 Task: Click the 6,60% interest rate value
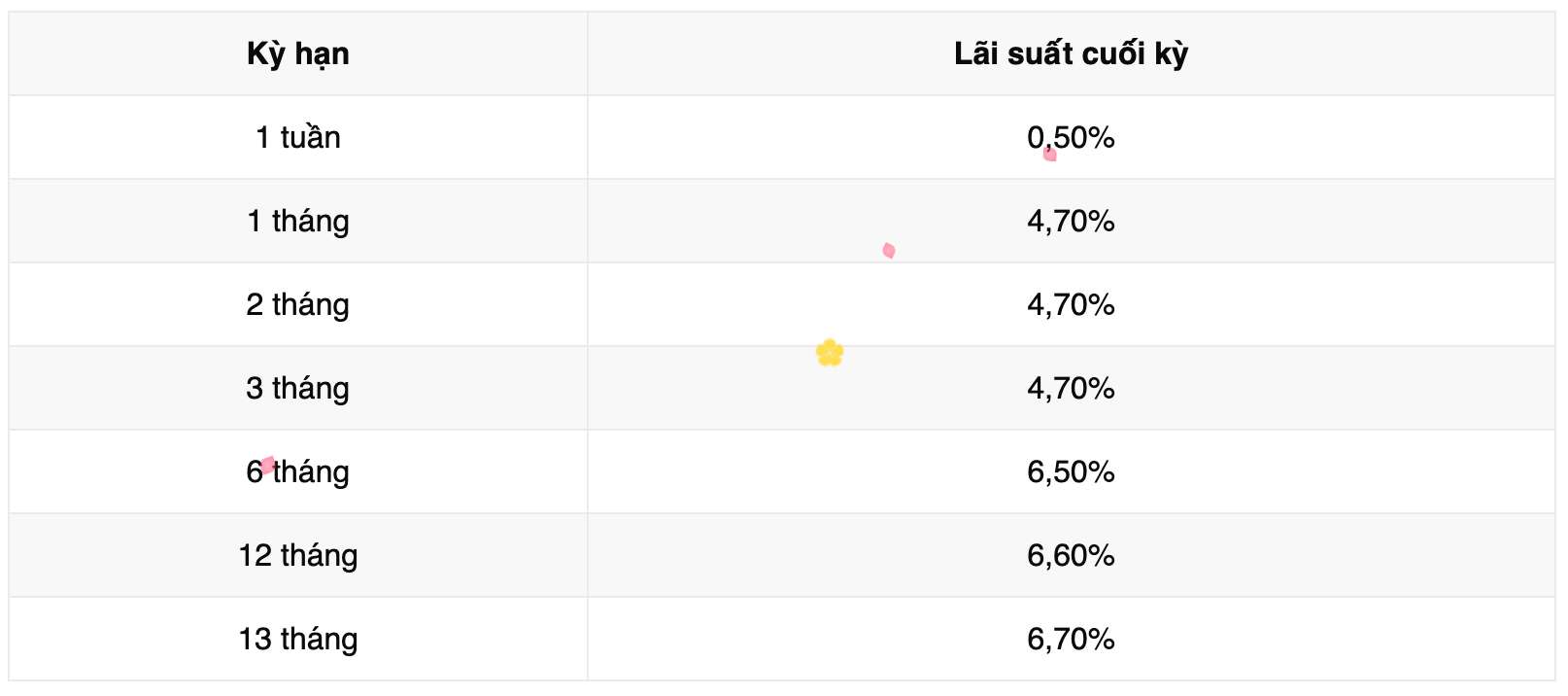point(1071,555)
